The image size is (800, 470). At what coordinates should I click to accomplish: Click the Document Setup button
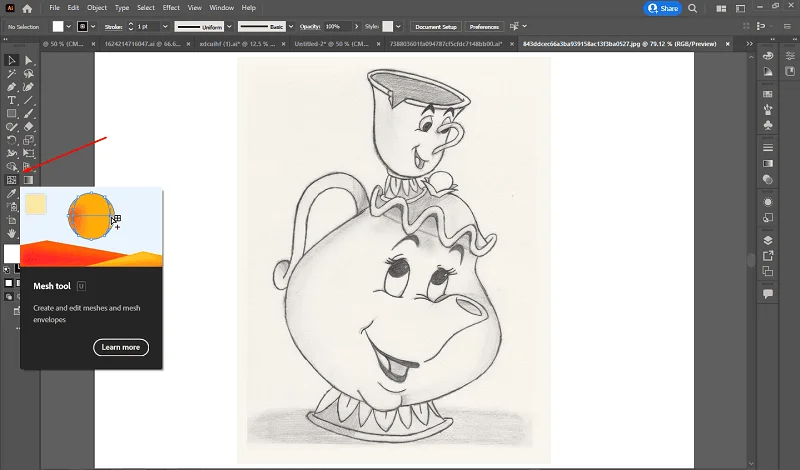tap(436, 27)
